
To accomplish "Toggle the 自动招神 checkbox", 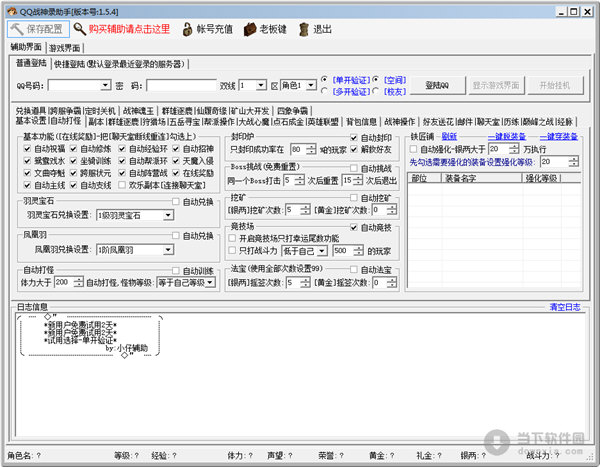I will click(176, 149).
